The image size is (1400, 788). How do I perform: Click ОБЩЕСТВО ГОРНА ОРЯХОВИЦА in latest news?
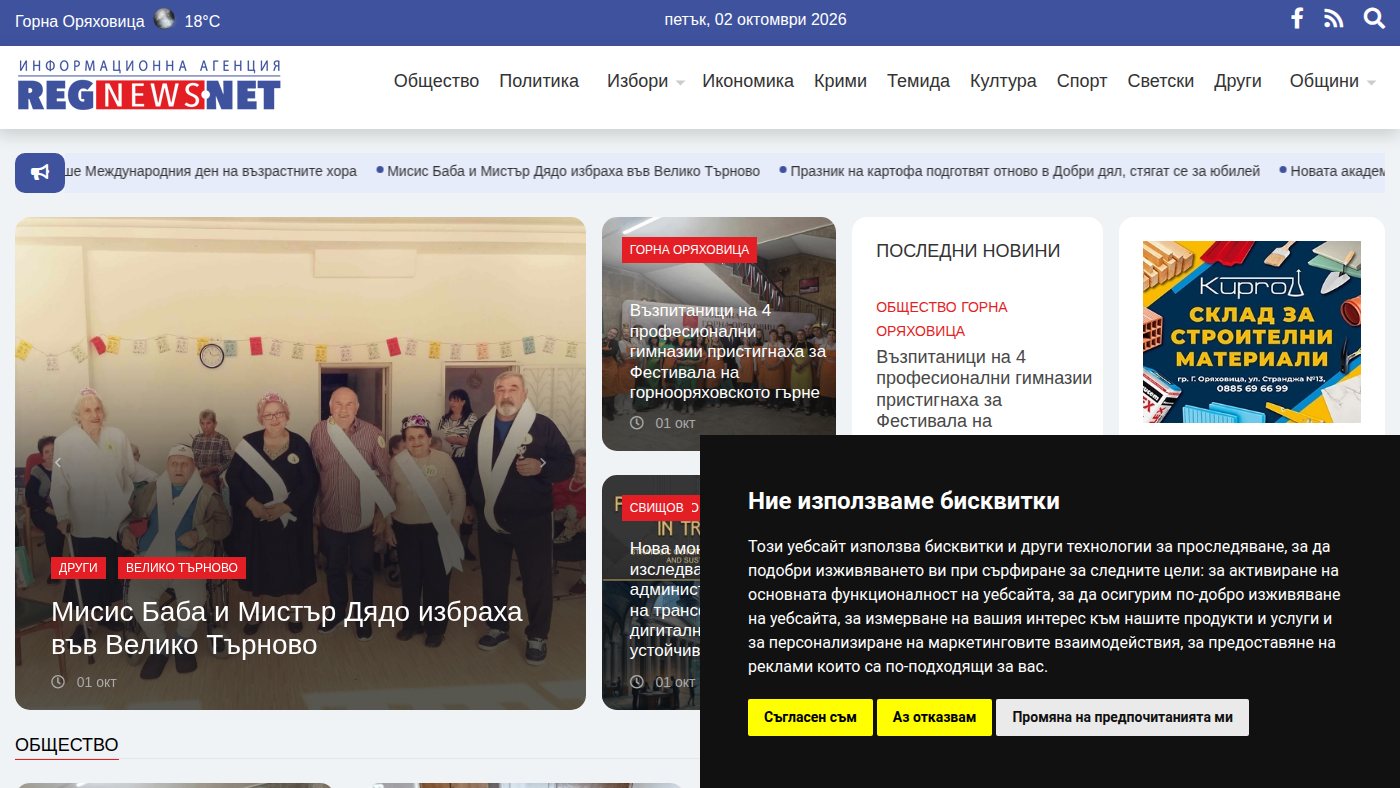tap(942, 319)
